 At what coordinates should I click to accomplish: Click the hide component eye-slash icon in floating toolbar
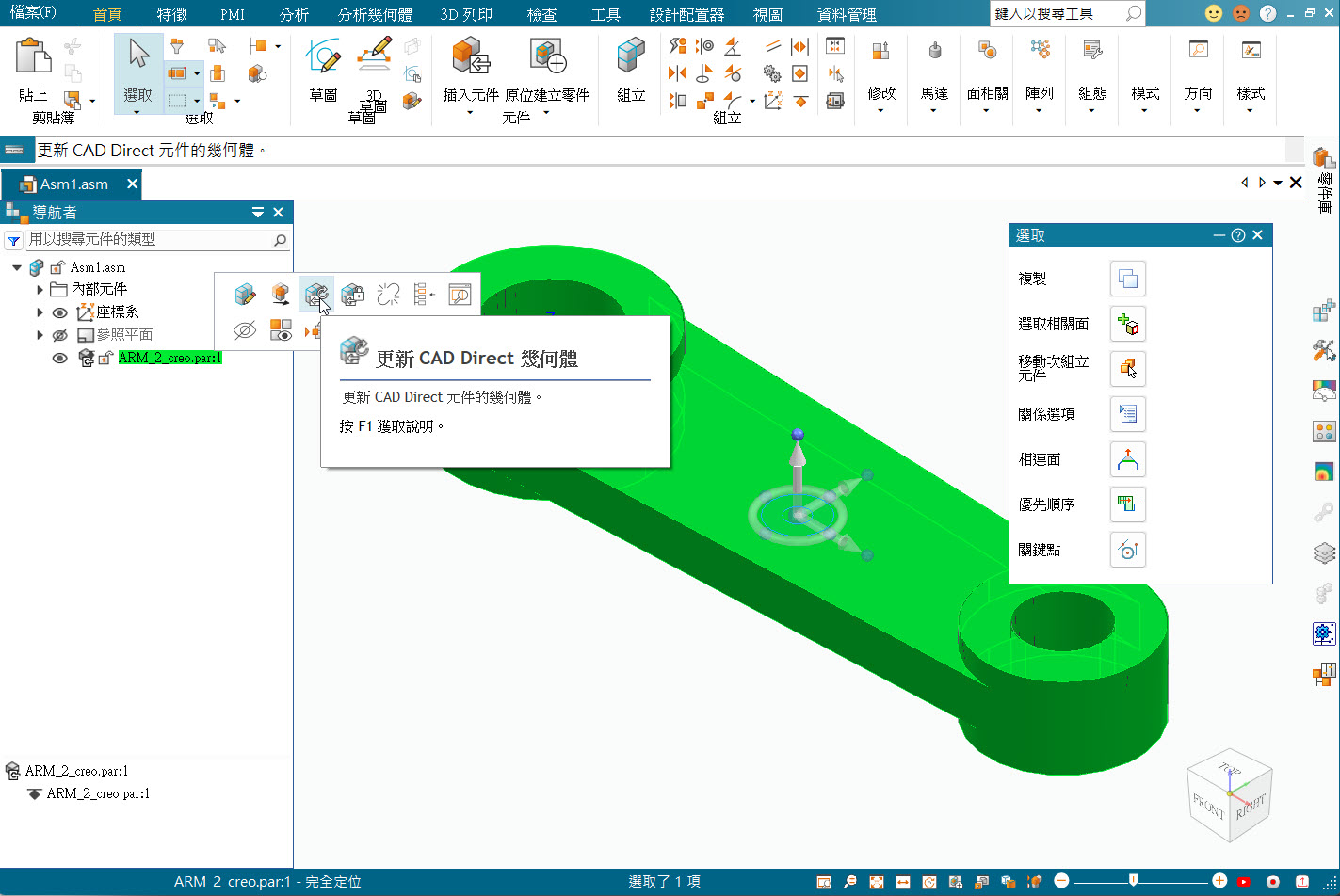(x=245, y=329)
